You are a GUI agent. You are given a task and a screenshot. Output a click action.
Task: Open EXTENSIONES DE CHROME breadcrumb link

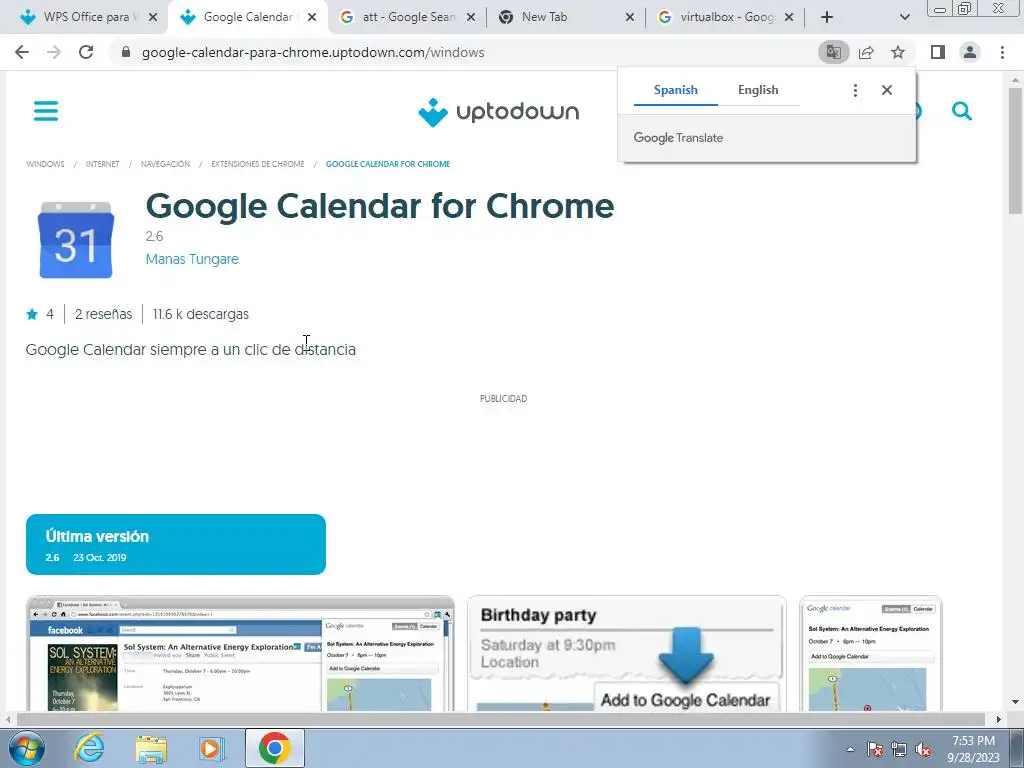(x=258, y=164)
